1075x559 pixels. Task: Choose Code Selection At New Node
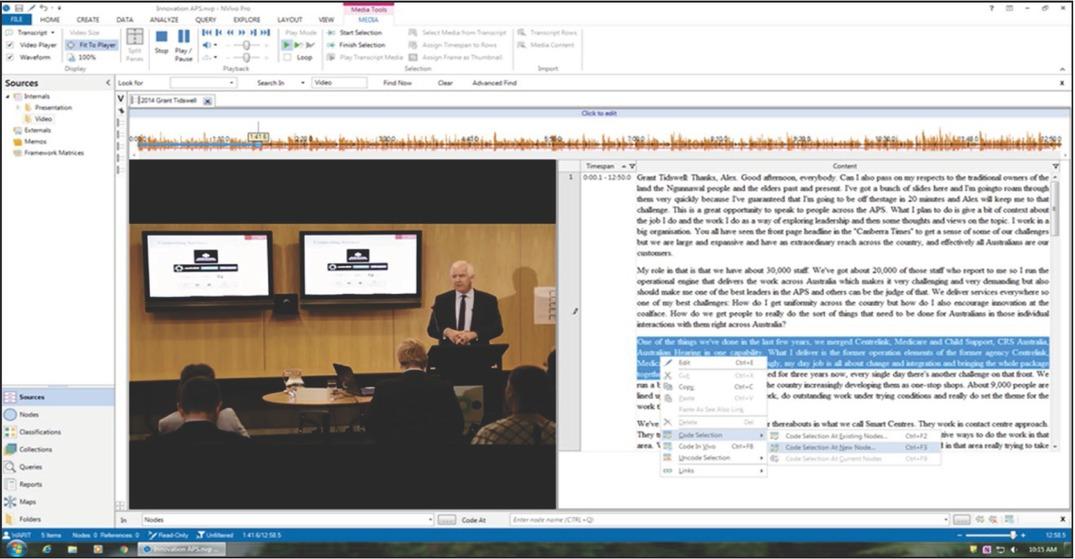coord(829,447)
